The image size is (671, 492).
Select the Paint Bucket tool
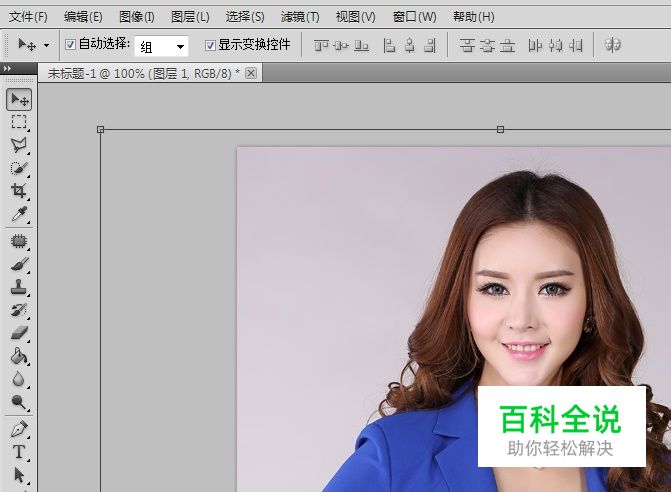coord(19,356)
